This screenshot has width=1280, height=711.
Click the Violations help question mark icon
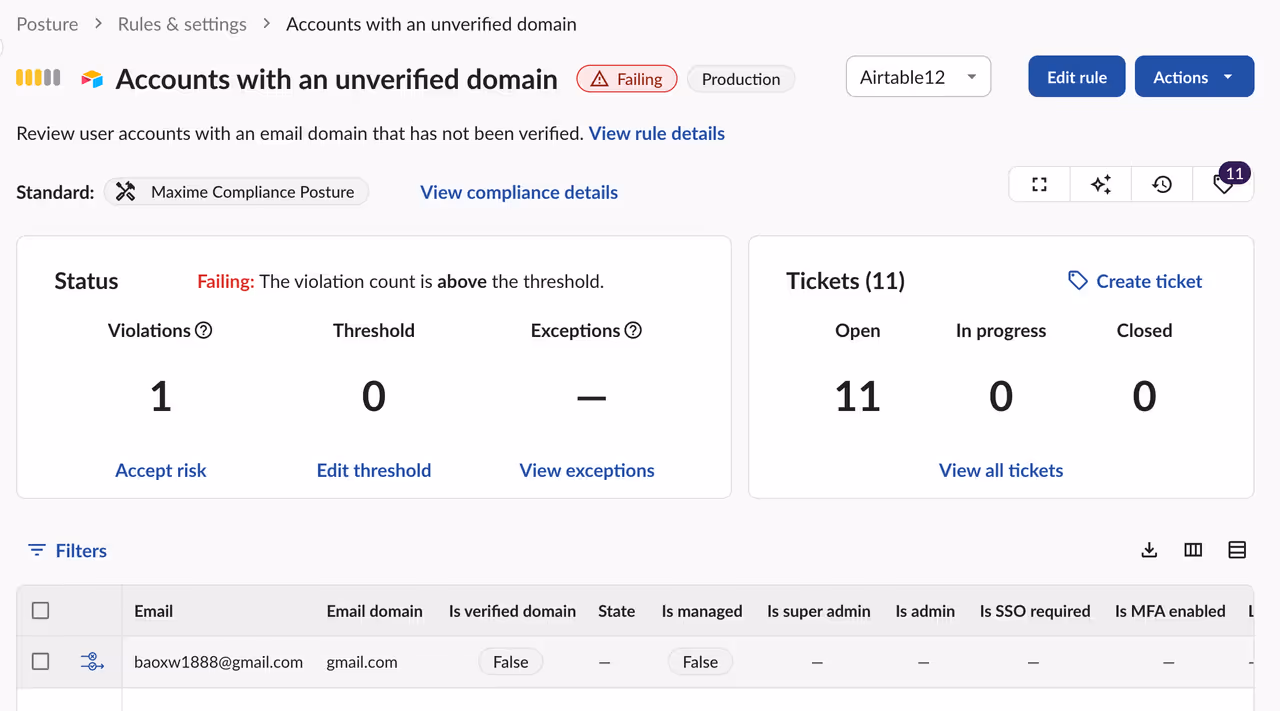click(x=204, y=330)
